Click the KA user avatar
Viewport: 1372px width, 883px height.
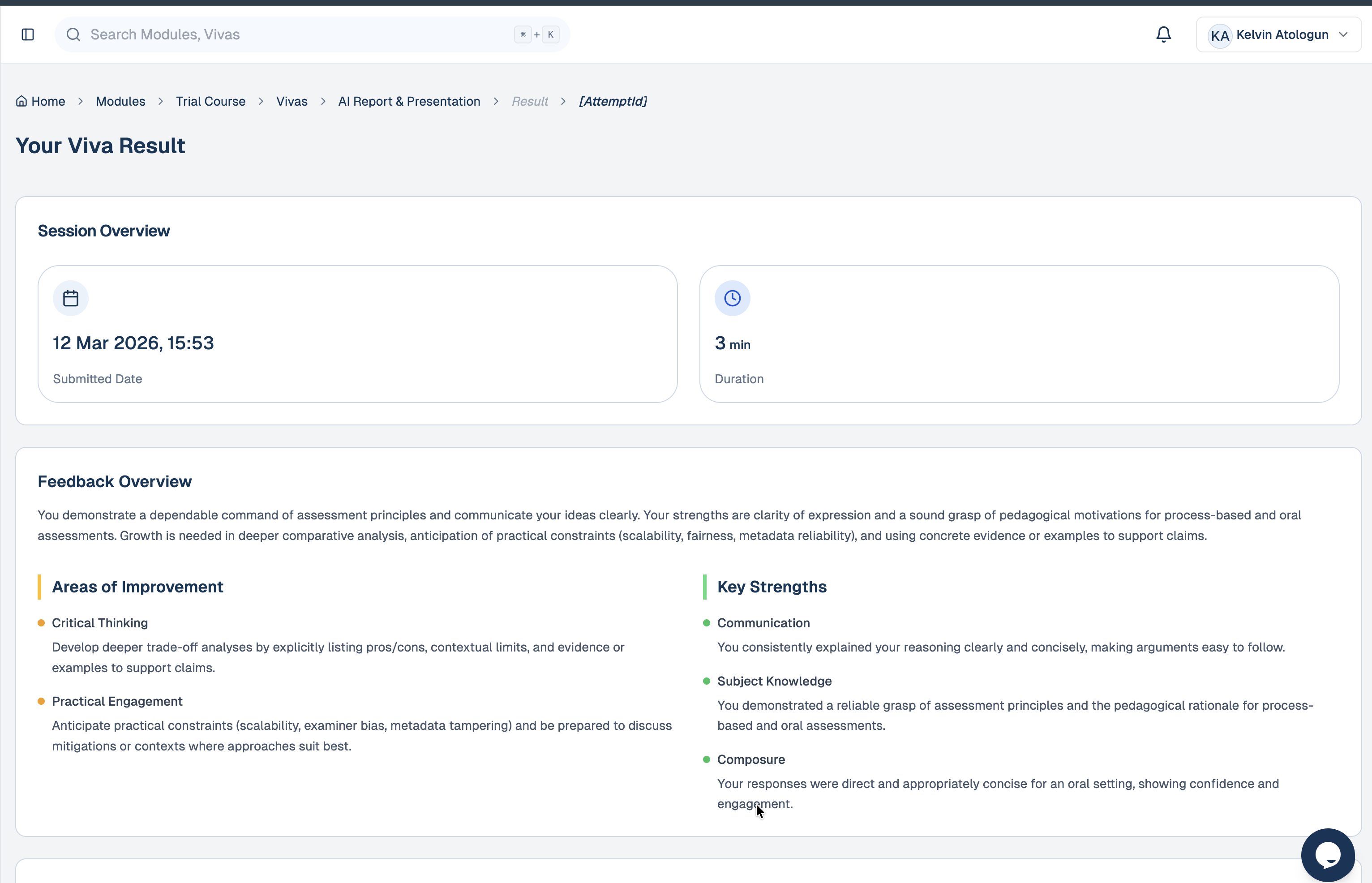pyautogui.click(x=1219, y=35)
